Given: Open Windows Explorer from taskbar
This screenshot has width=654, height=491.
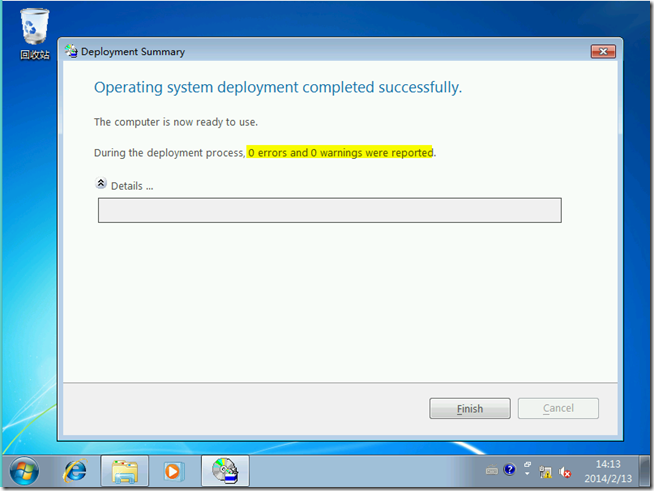Looking at the screenshot, I should [x=125, y=471].
